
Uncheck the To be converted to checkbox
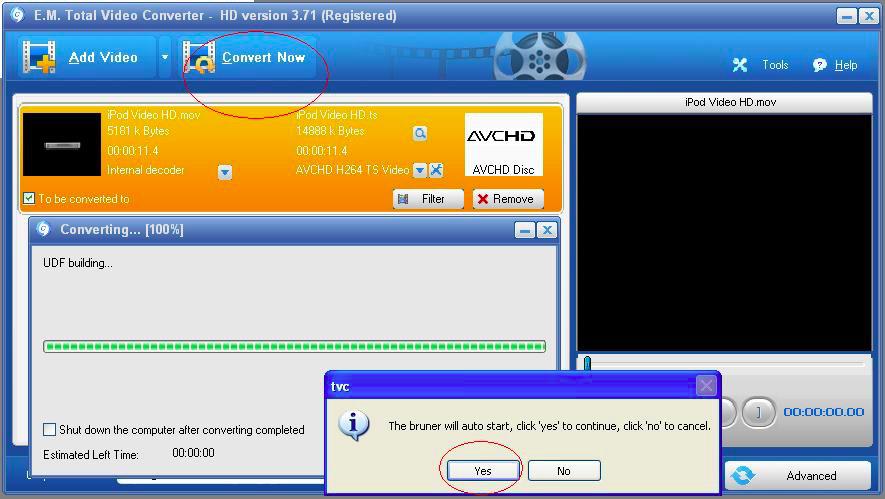click(x=29, y=198)
